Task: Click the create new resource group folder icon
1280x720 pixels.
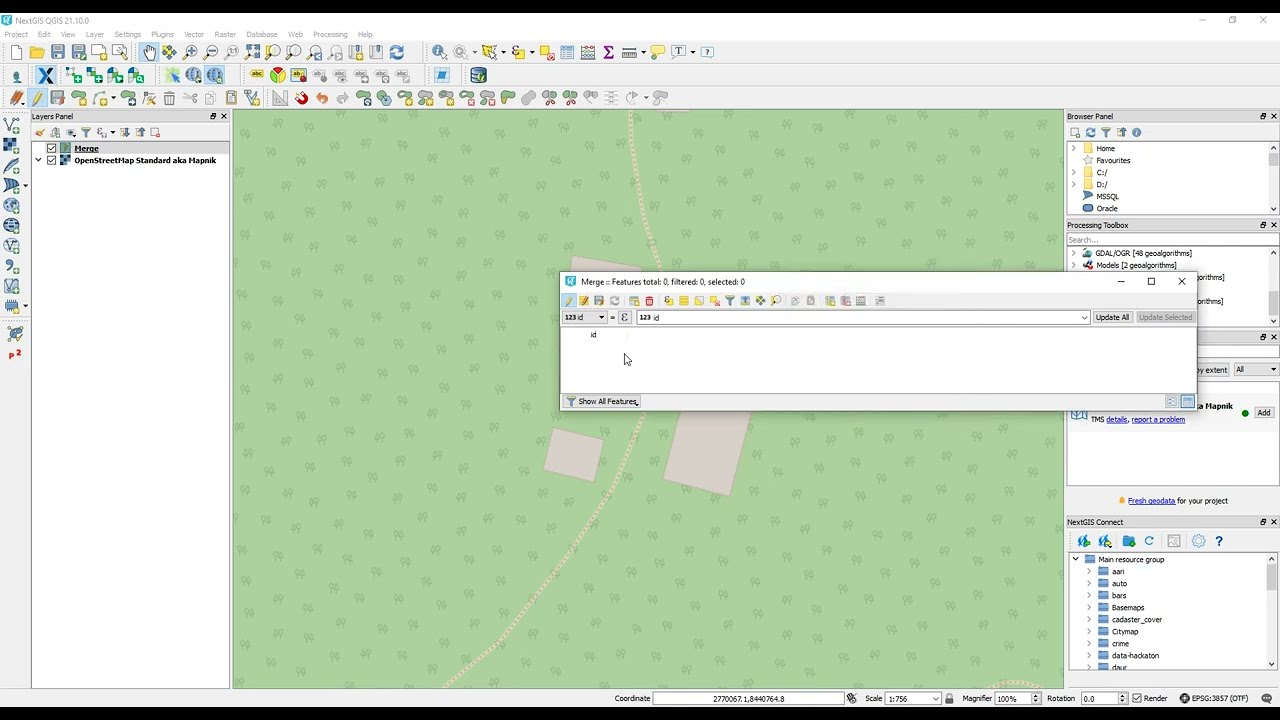Action: [x=1129, y=541]
